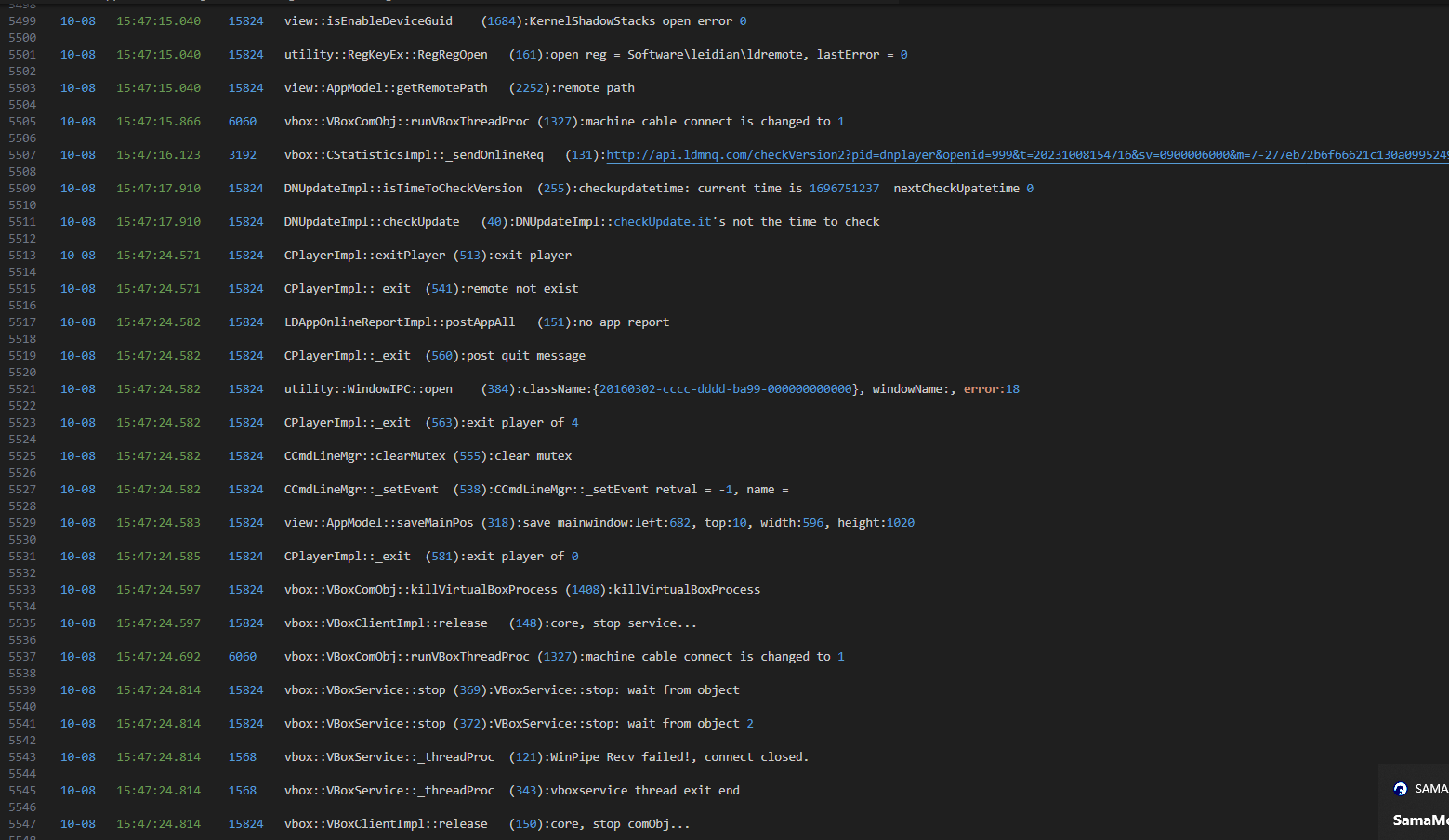Click the SamaMe notification title text
1449x840 pixels.
pyautogui.click(x=1419, y=820)
